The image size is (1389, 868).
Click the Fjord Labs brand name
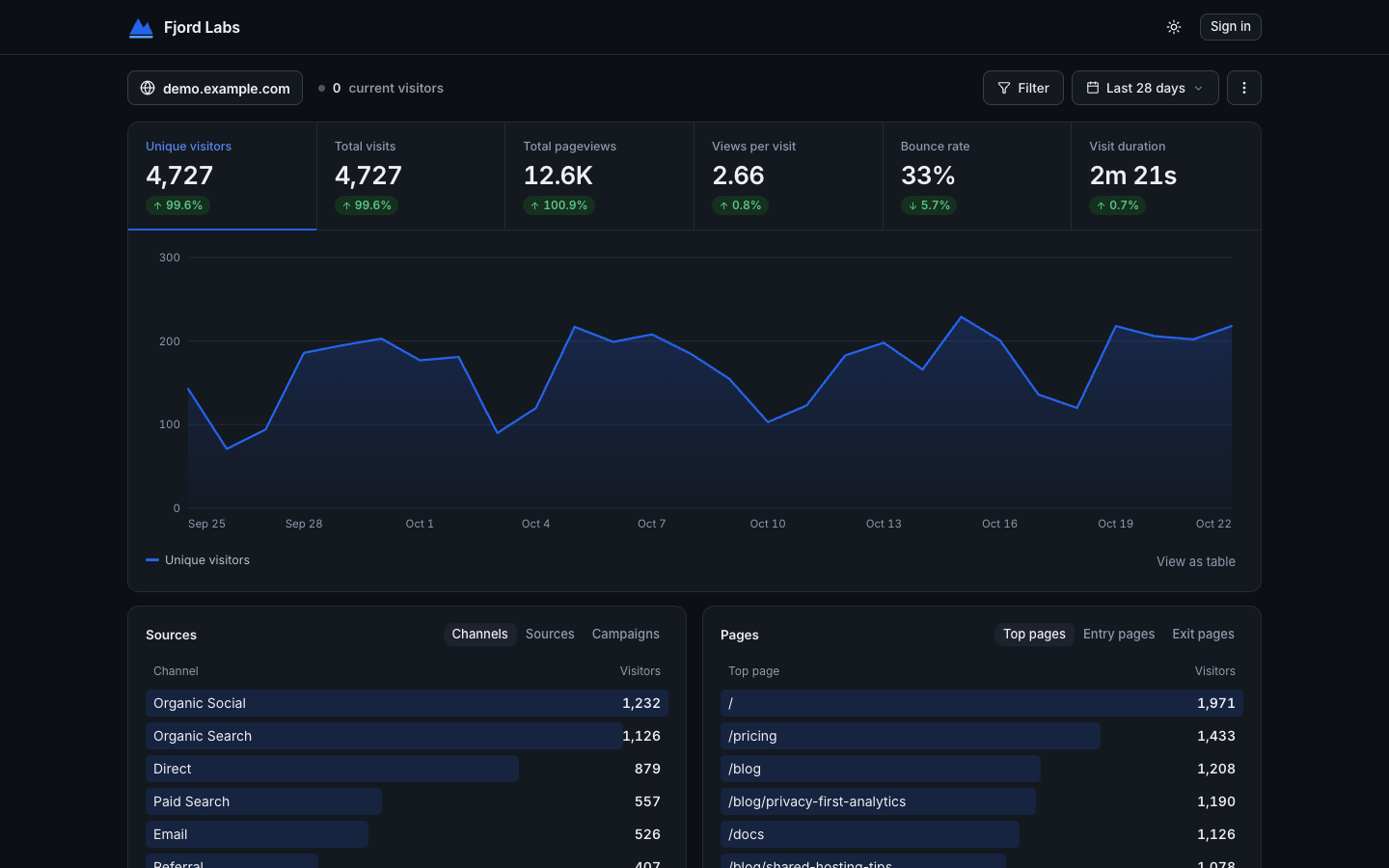coord(202,27)
